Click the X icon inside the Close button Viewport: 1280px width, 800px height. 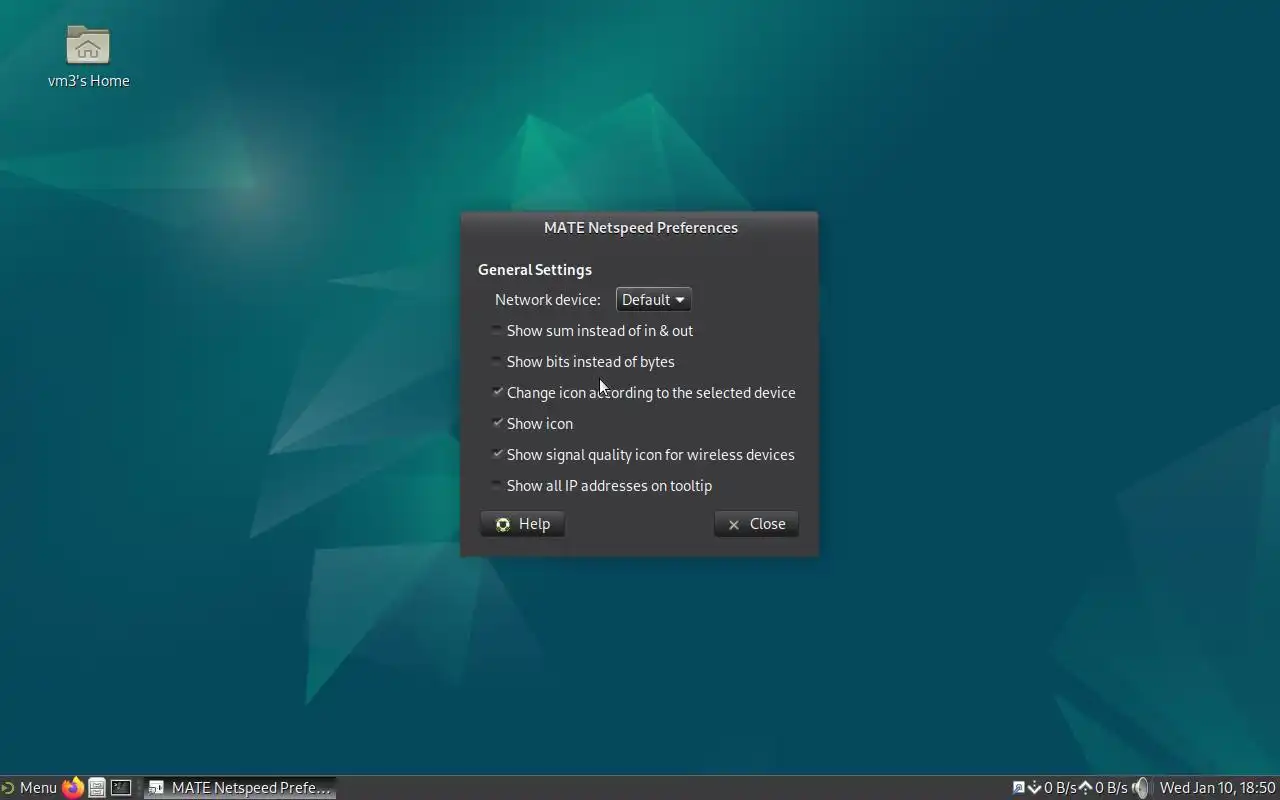[x=734, y=524]
